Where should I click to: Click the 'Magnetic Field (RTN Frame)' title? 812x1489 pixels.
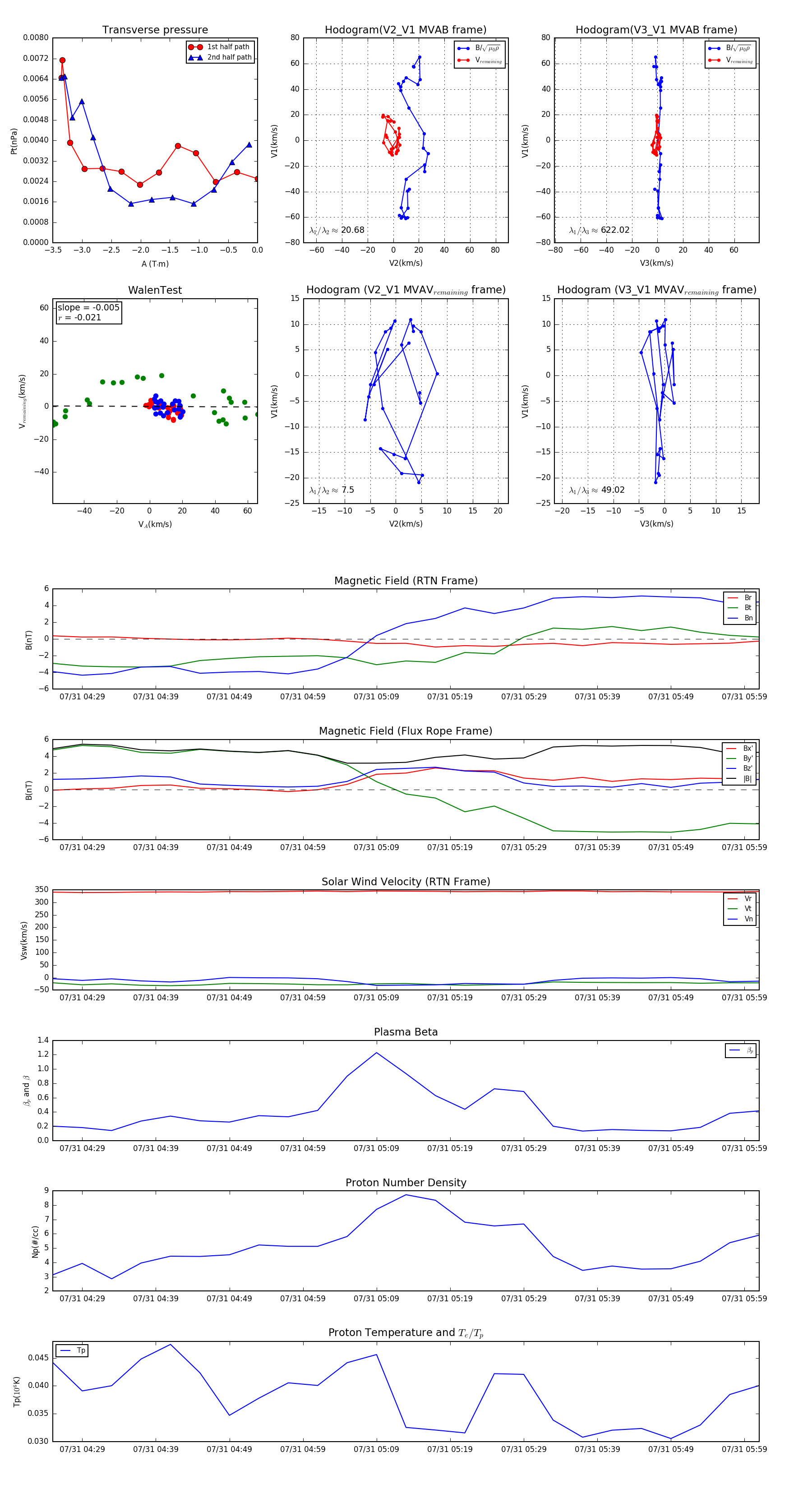(406, 581)
